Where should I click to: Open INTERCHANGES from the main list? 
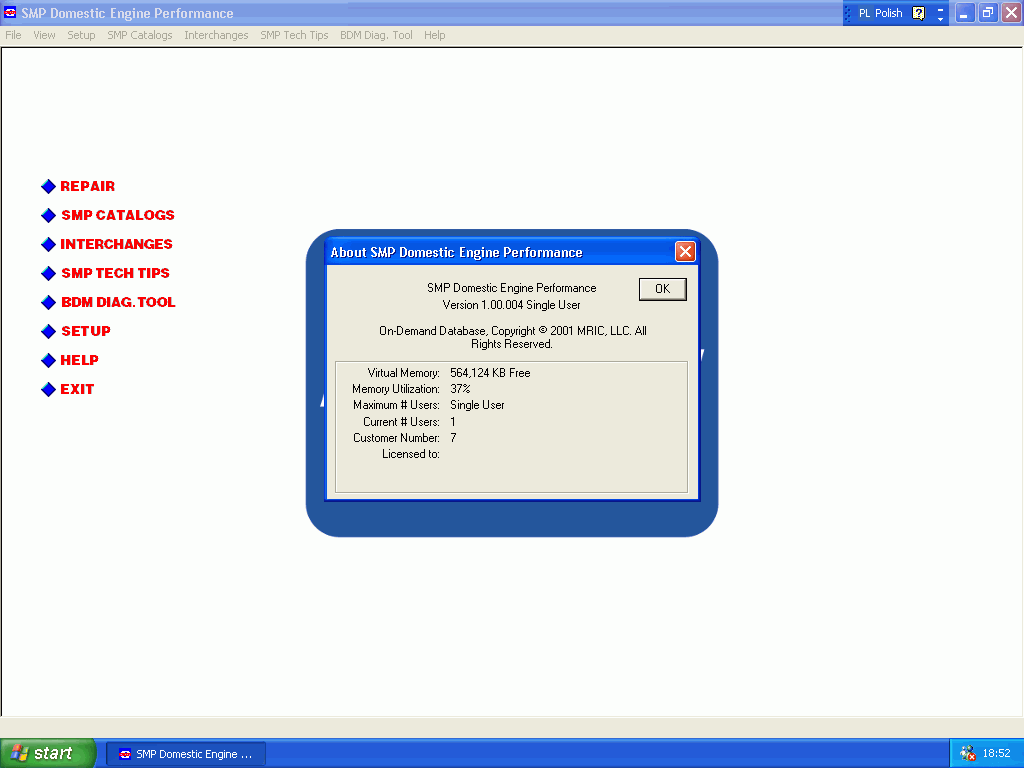pyautogui.click(x=116, y=244)
